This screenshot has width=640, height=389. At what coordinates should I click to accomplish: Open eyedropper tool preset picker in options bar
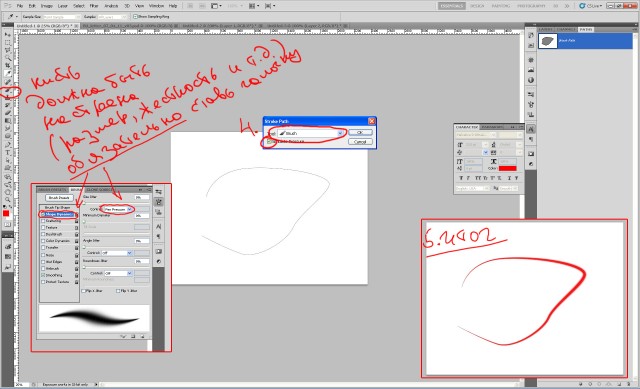coord(12,17)
